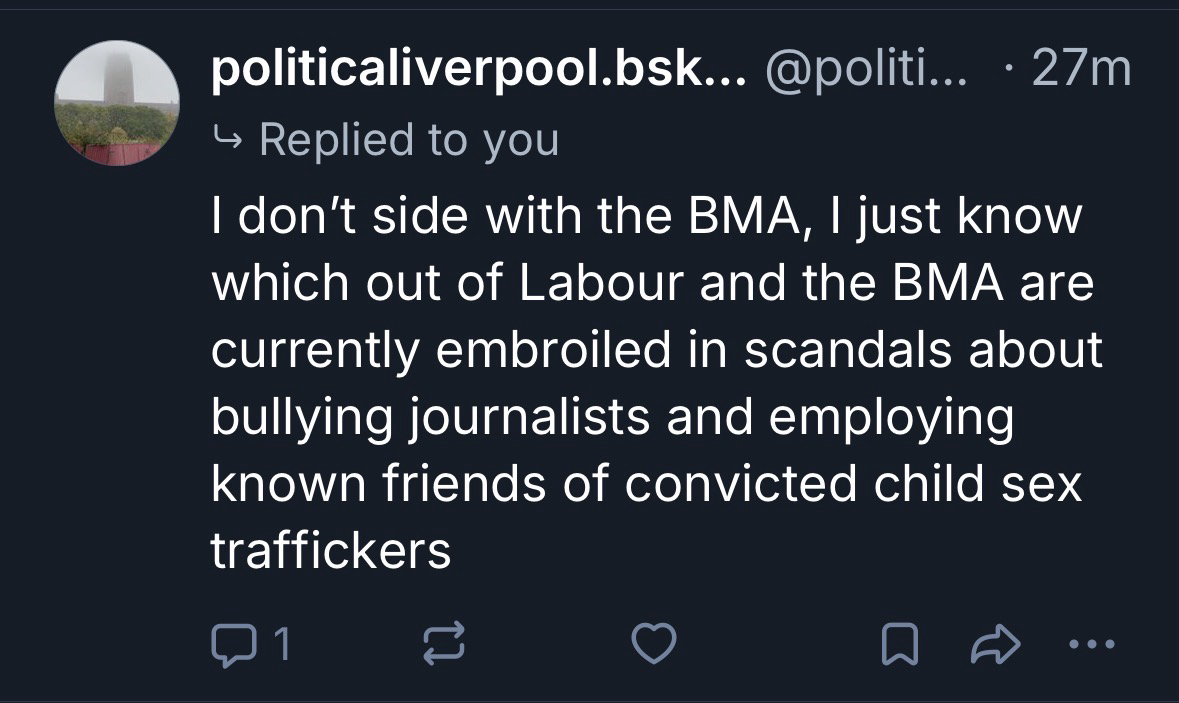Click the word "traffickers" in the post

(331, 550)
